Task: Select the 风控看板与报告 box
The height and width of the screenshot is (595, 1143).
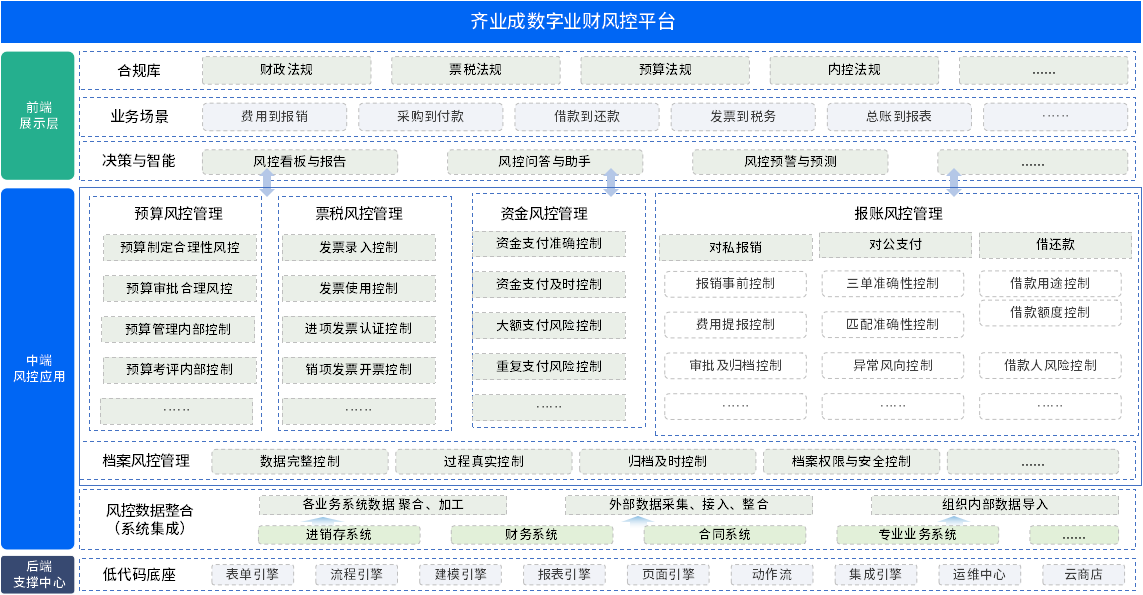Action: pos(300,162)
